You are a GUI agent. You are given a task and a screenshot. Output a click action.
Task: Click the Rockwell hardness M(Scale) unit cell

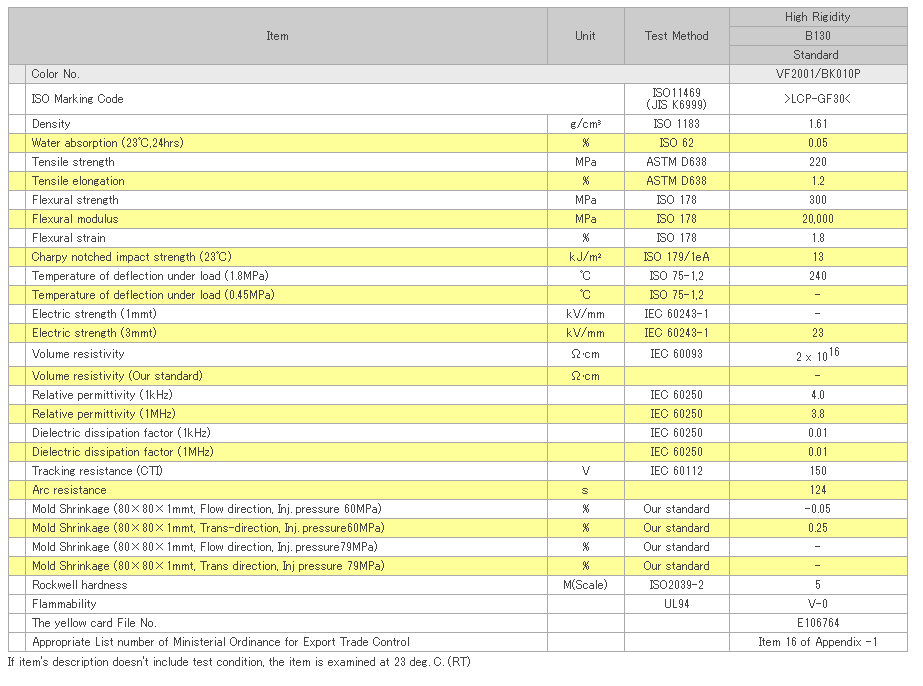pos(585,585)
